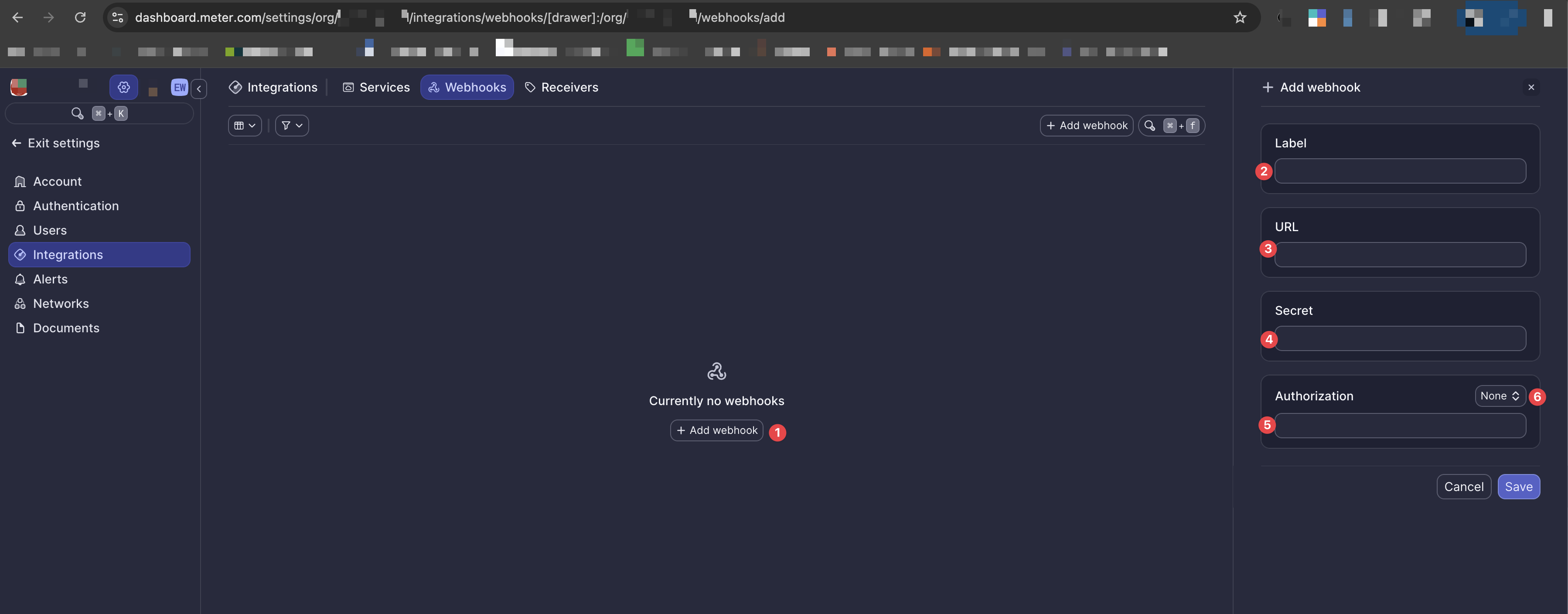
Task: Click the Save button in the drawer
Action: (x=1519, y=486)
